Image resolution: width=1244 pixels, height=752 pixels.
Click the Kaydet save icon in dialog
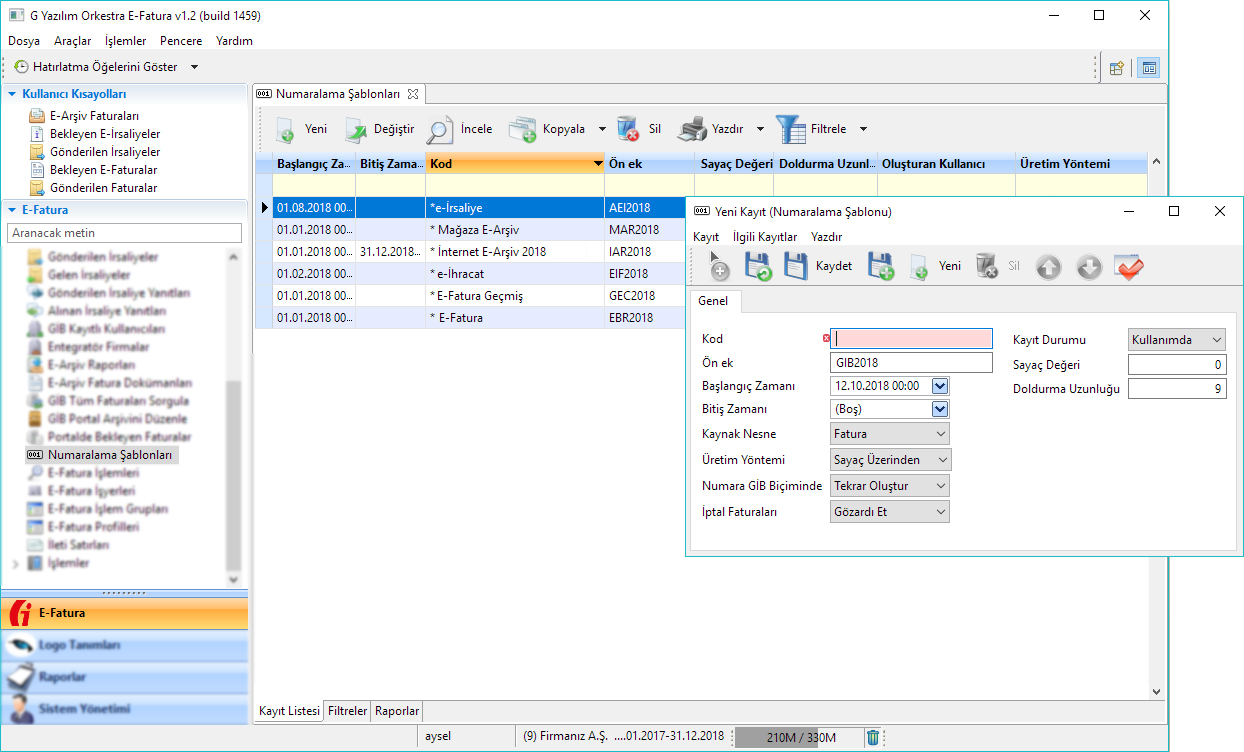[796, 267]
